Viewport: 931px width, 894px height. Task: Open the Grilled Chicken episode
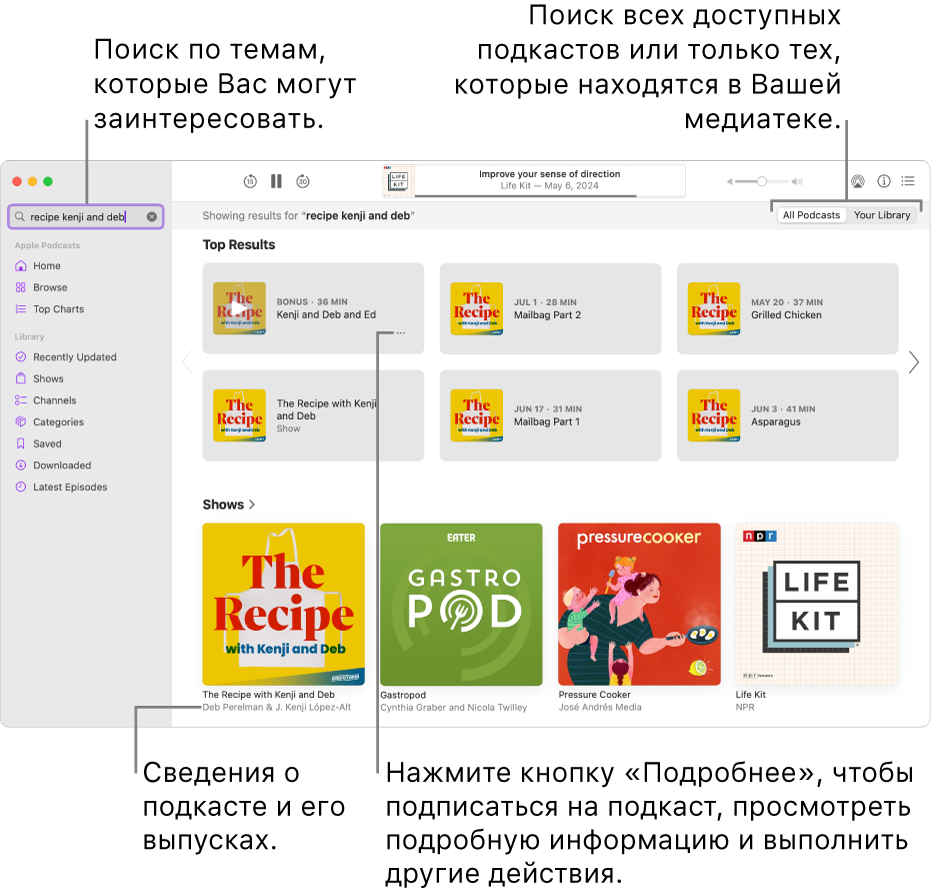point(787,309)
